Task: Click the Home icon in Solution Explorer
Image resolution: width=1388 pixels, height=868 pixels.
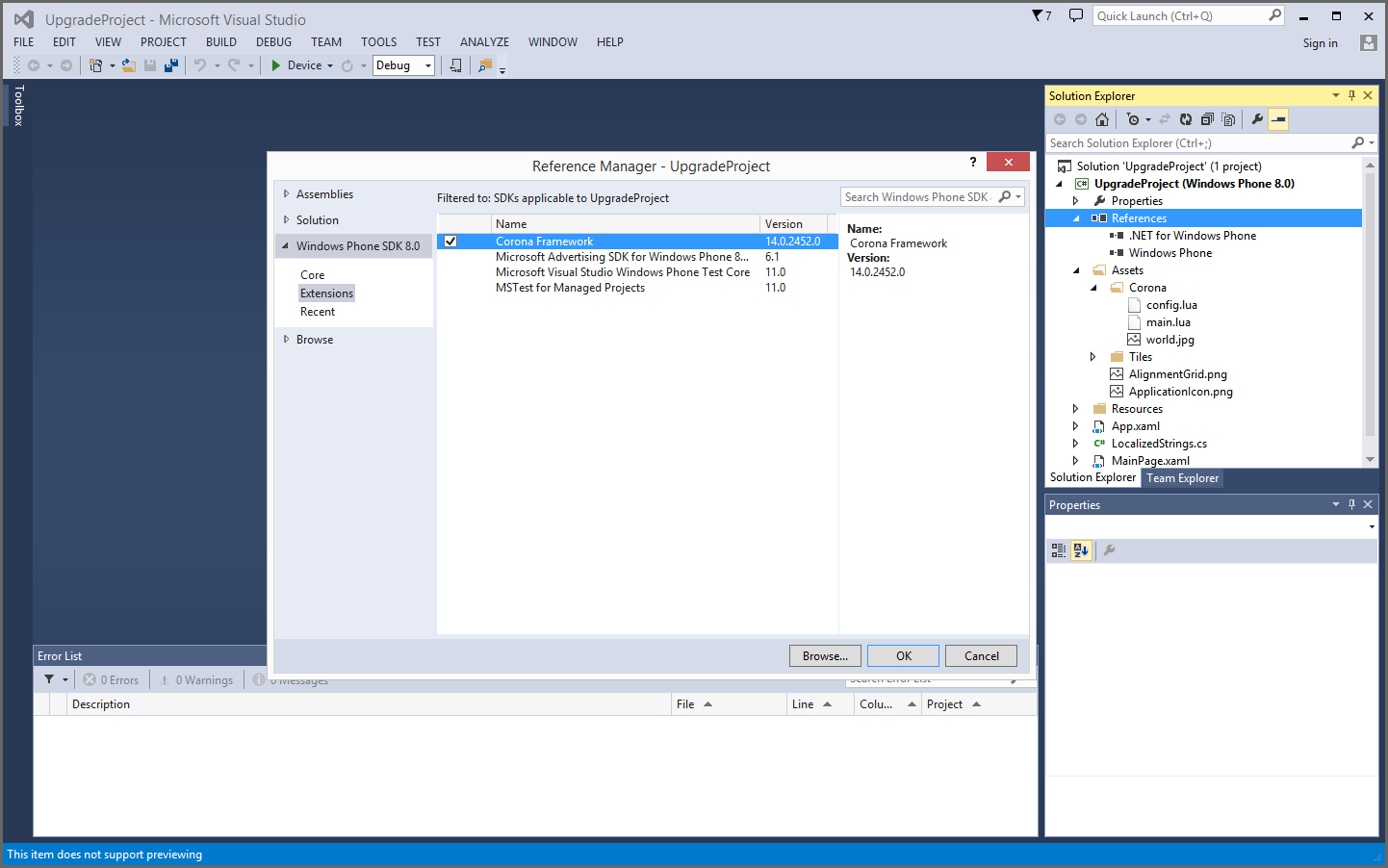Action: (x=1102, y=119)
